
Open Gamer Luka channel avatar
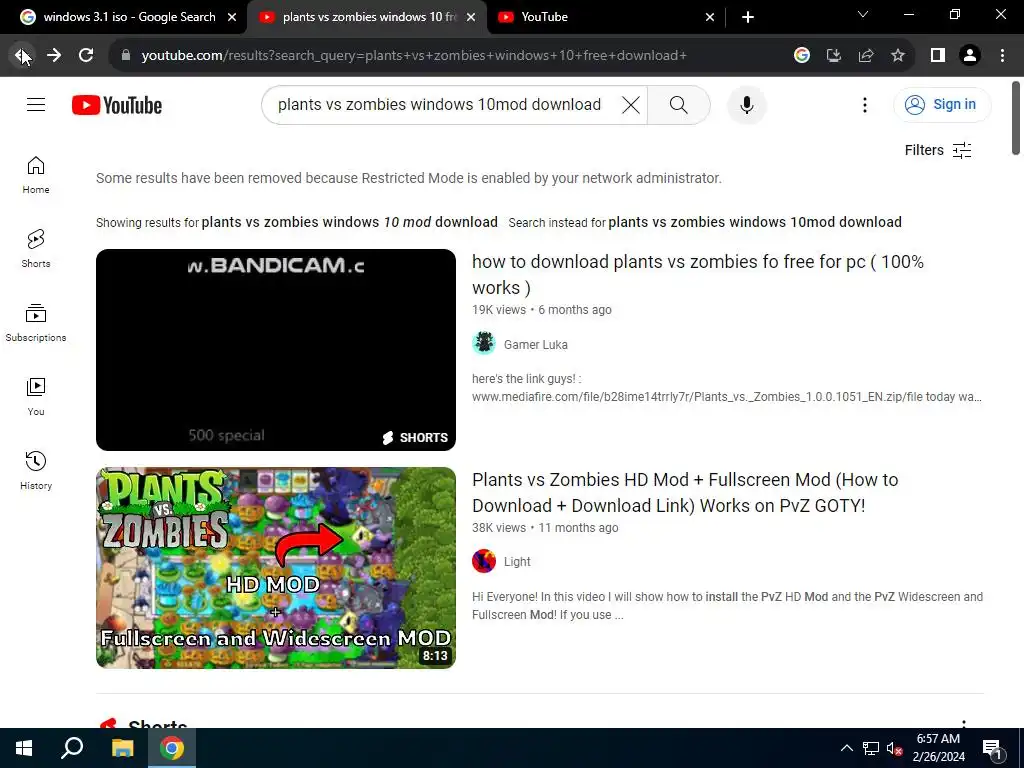tap(484, 343)
